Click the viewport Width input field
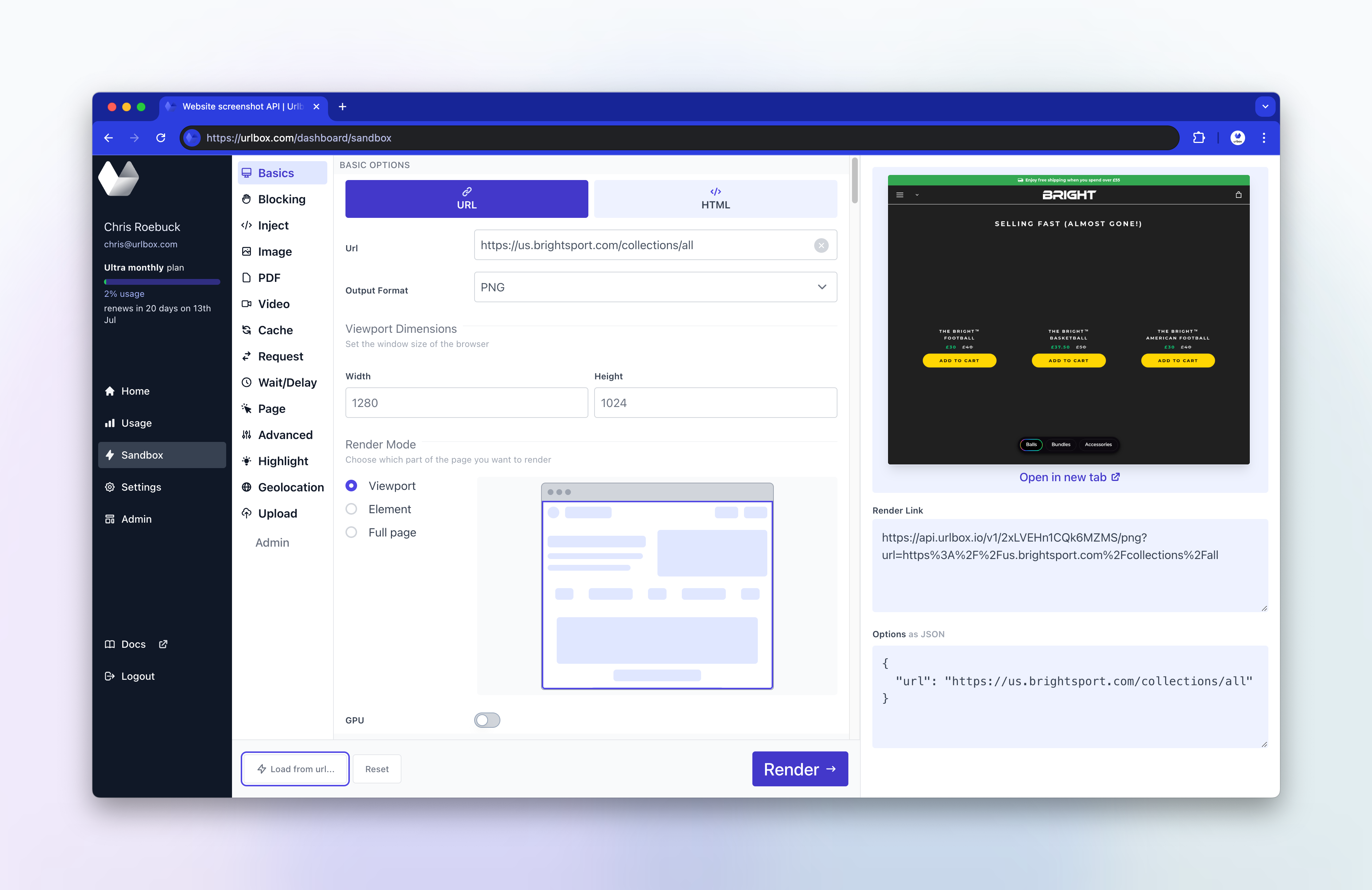 coord(467,403)
